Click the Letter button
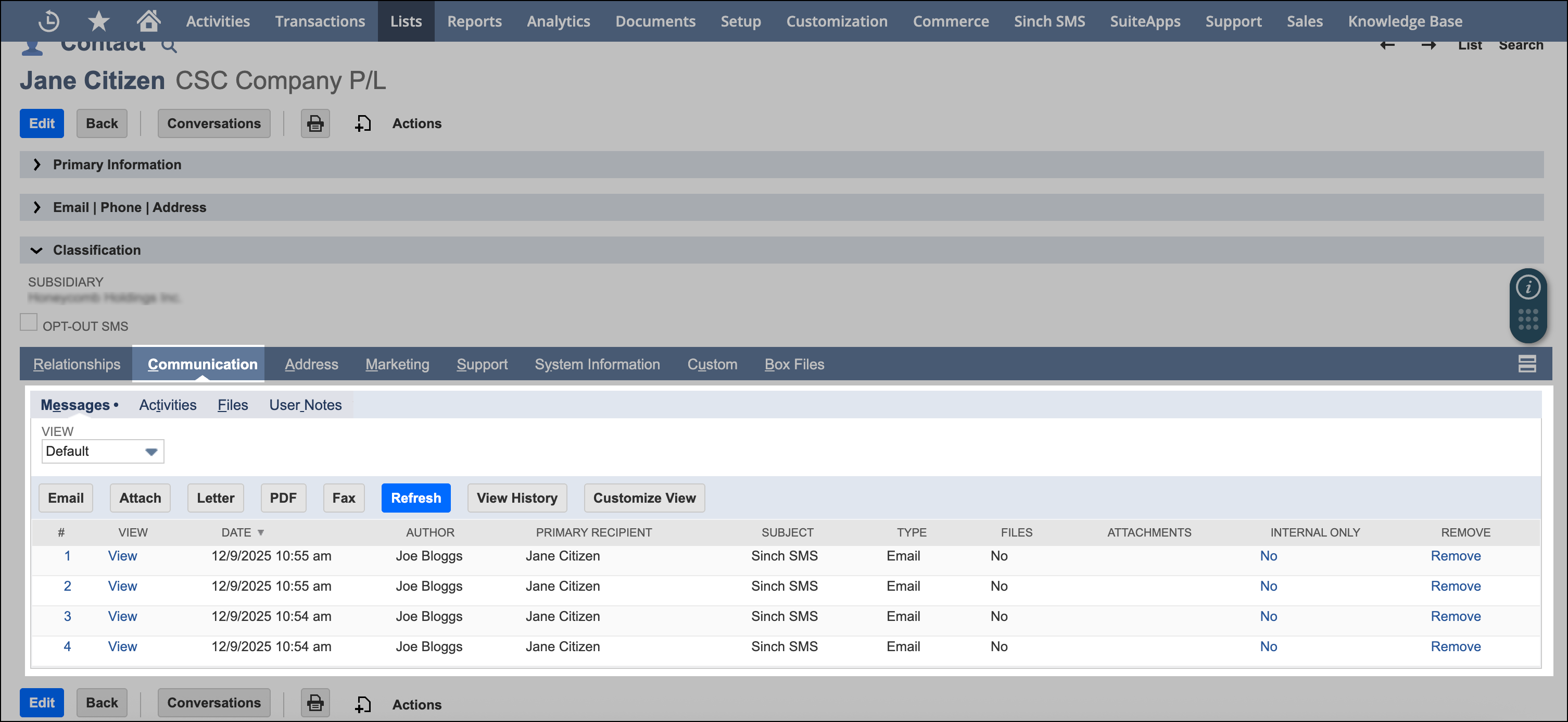 216,498
